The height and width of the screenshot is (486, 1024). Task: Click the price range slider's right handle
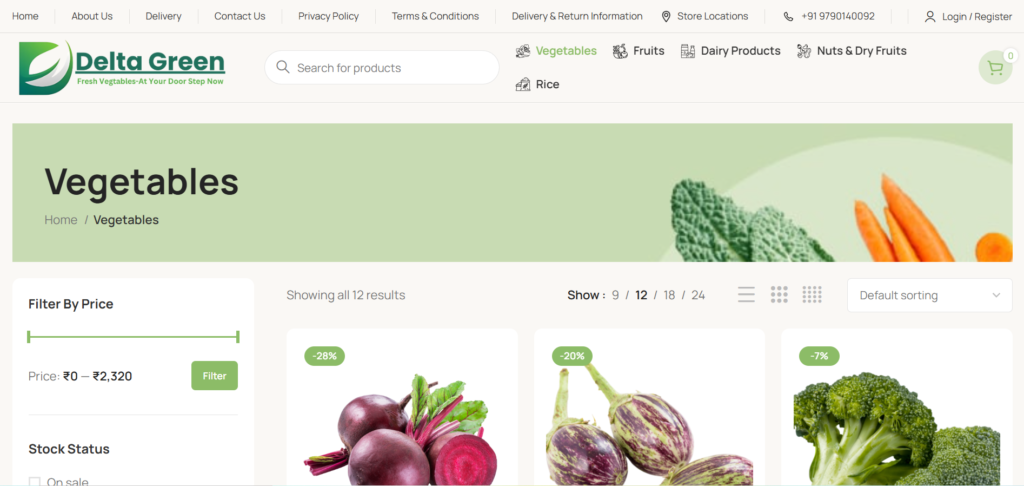[x=238, y=337]
